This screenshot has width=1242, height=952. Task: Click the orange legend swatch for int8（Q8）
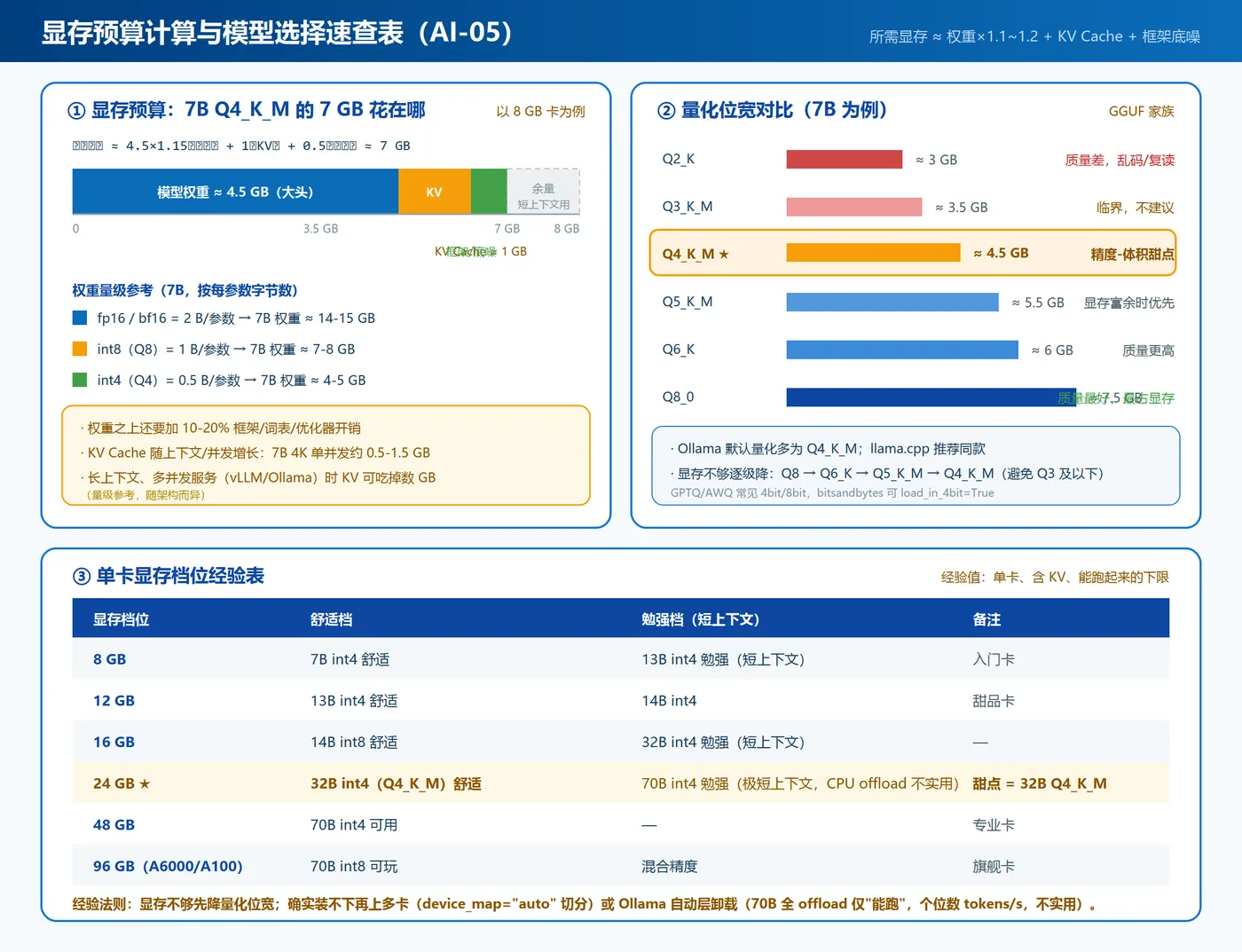(80, 349)
